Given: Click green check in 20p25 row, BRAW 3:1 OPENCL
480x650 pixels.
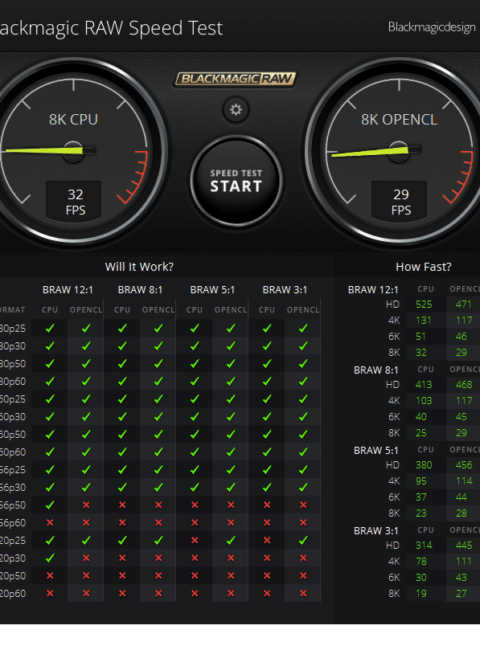Looking at the screenshot, I should [x=303, y=540].
